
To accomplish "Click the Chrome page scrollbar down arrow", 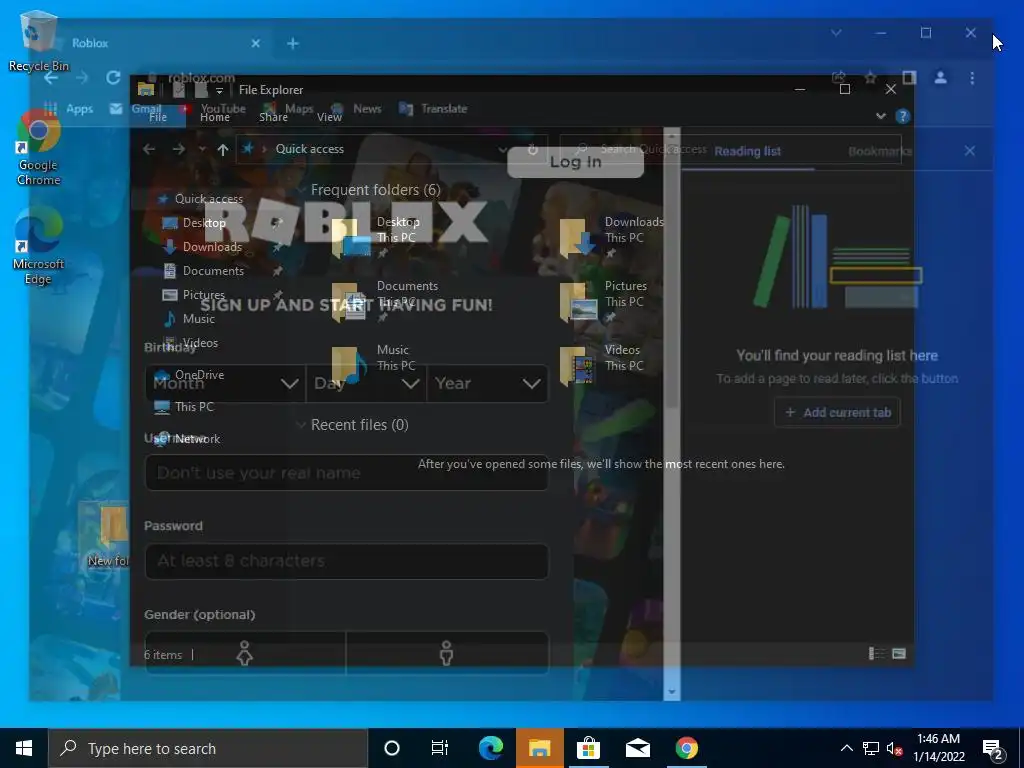I will coord(671,692).
